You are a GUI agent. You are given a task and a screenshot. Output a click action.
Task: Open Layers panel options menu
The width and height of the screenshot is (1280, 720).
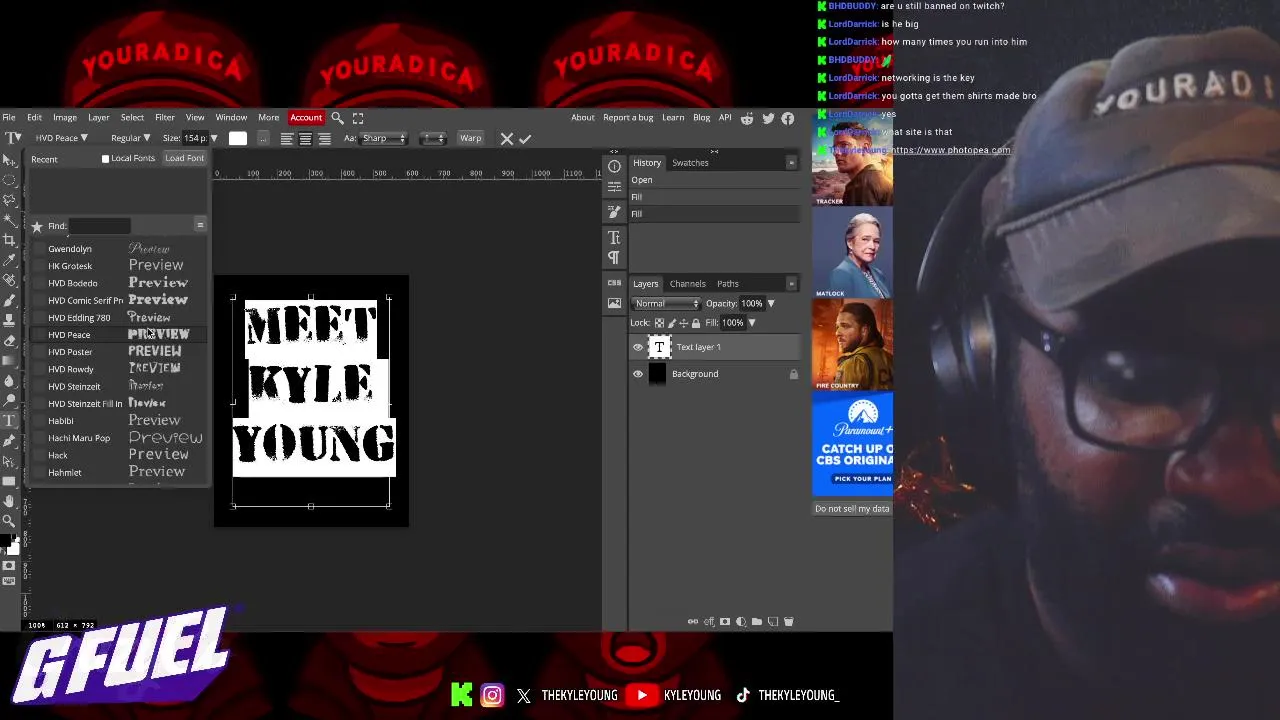coord(791,284)
